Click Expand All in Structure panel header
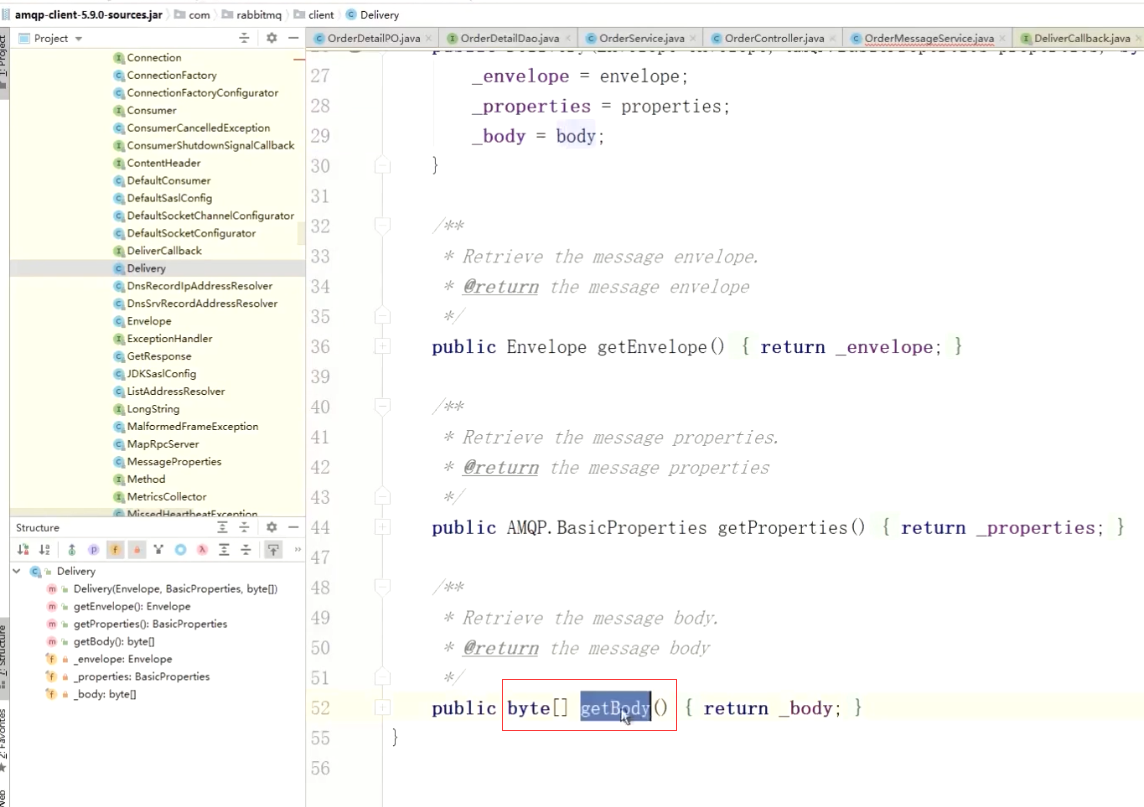 click(x=223, y=527)
